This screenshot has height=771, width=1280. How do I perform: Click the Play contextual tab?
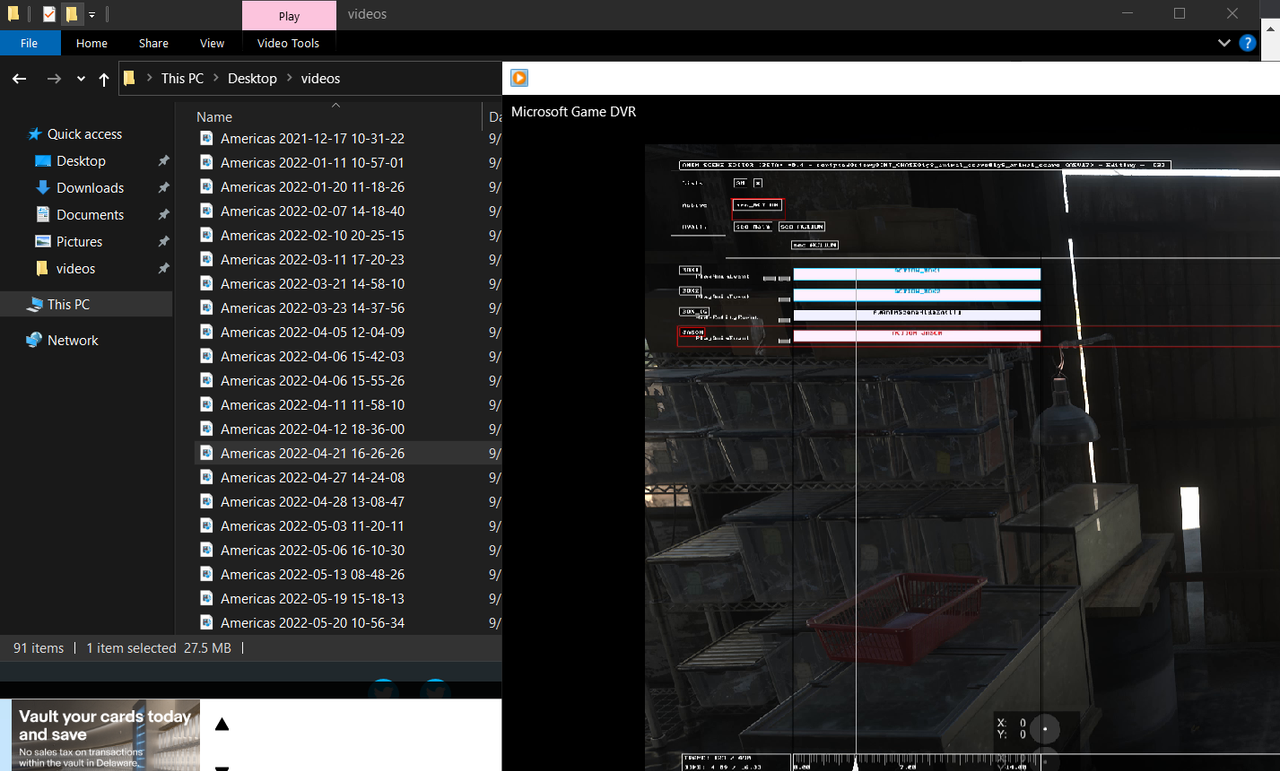[289, 16]
